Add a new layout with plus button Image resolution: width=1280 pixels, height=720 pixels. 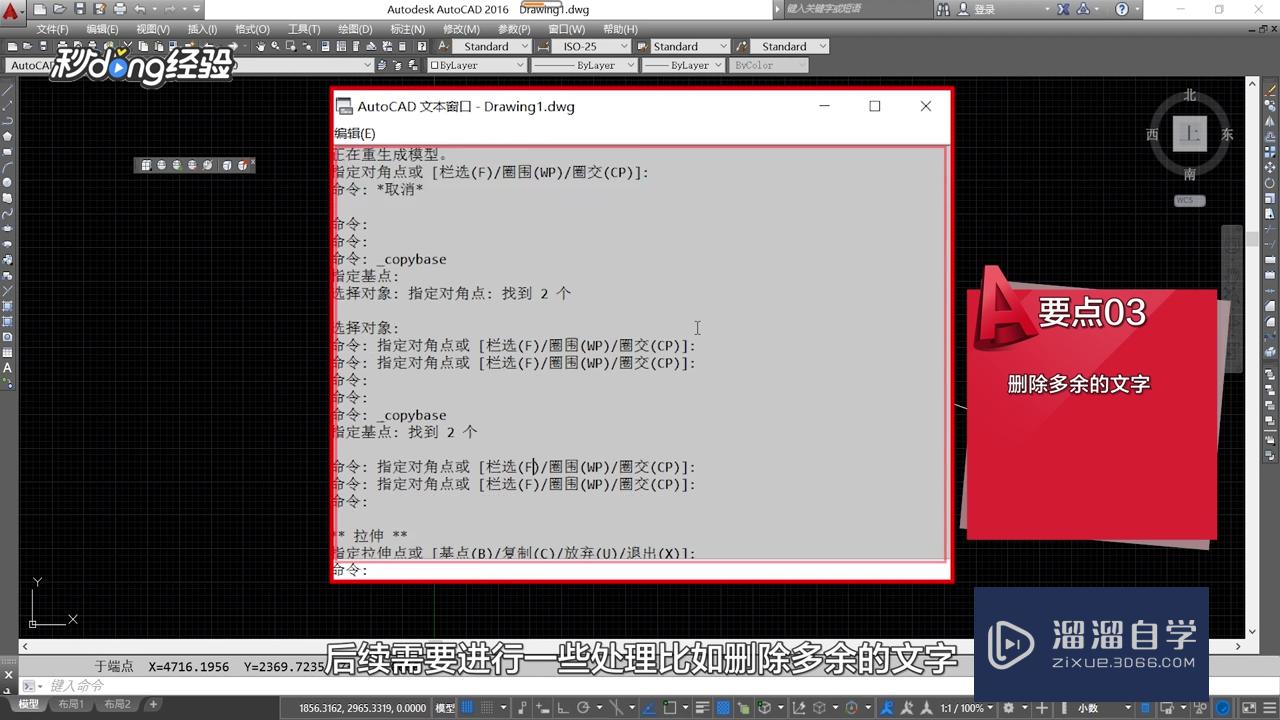tap(153, 705)
